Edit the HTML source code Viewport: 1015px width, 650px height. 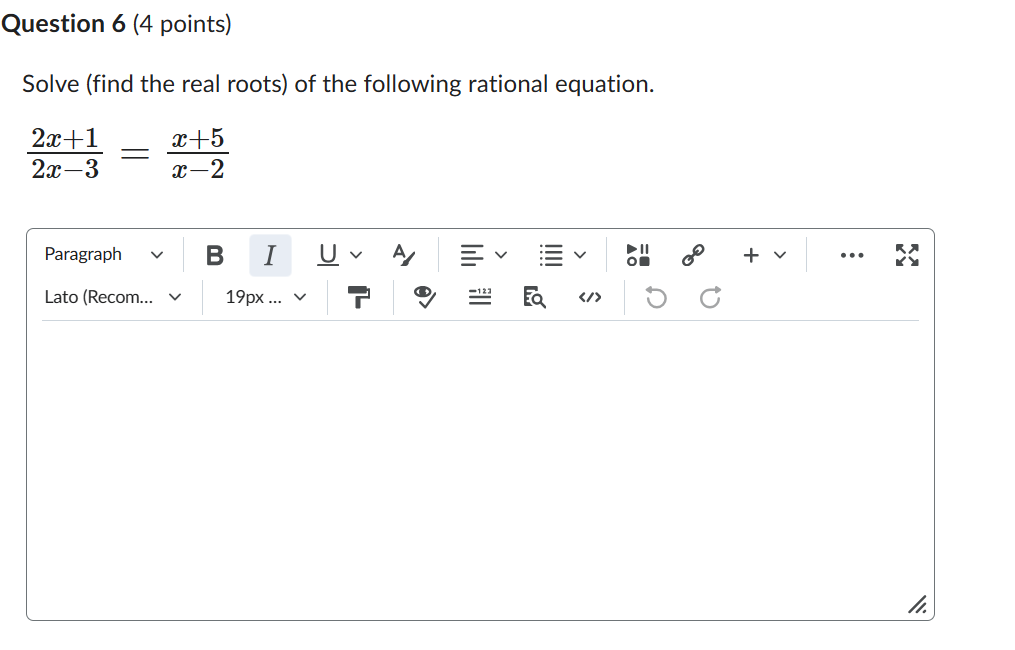(x=590, y=297)
